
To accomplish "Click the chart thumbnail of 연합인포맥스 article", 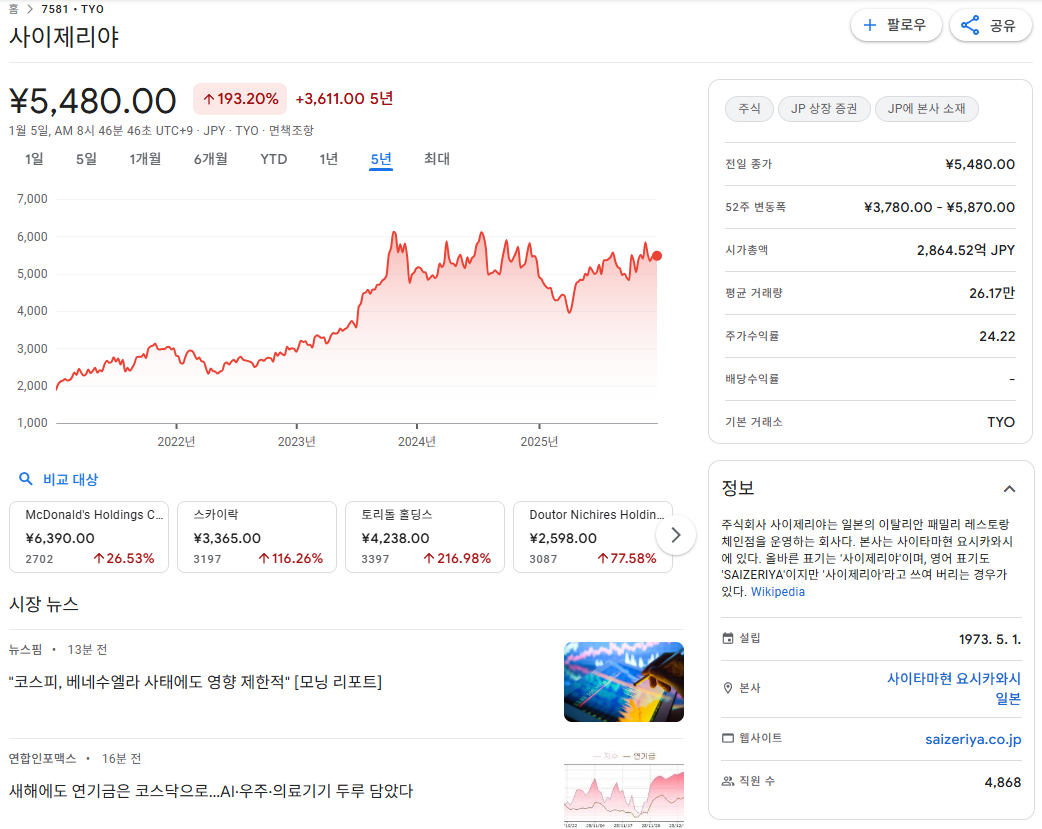I will pos(623,790).
